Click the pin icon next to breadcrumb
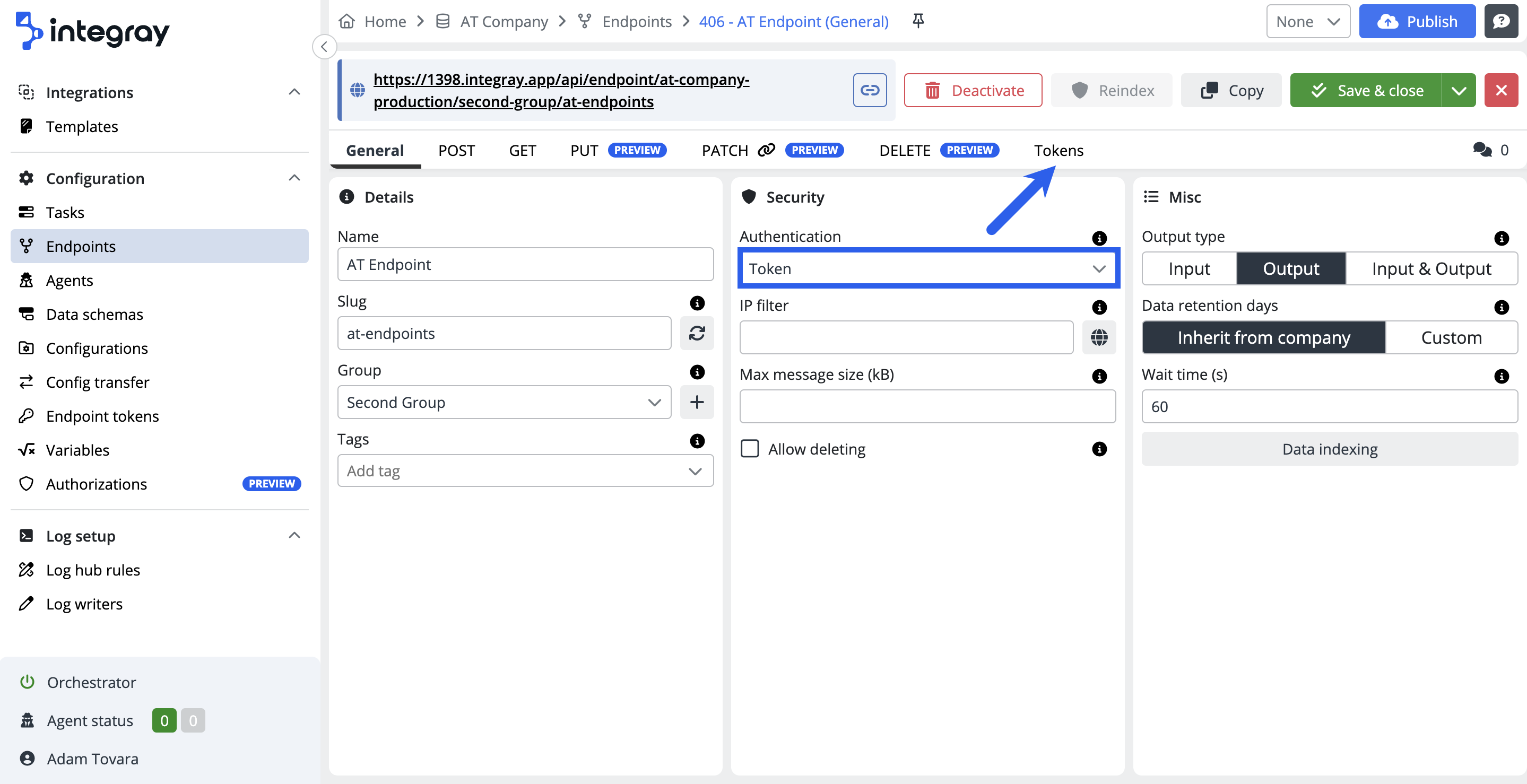This screenshot has height=784, width=1527. click(917, 21)
